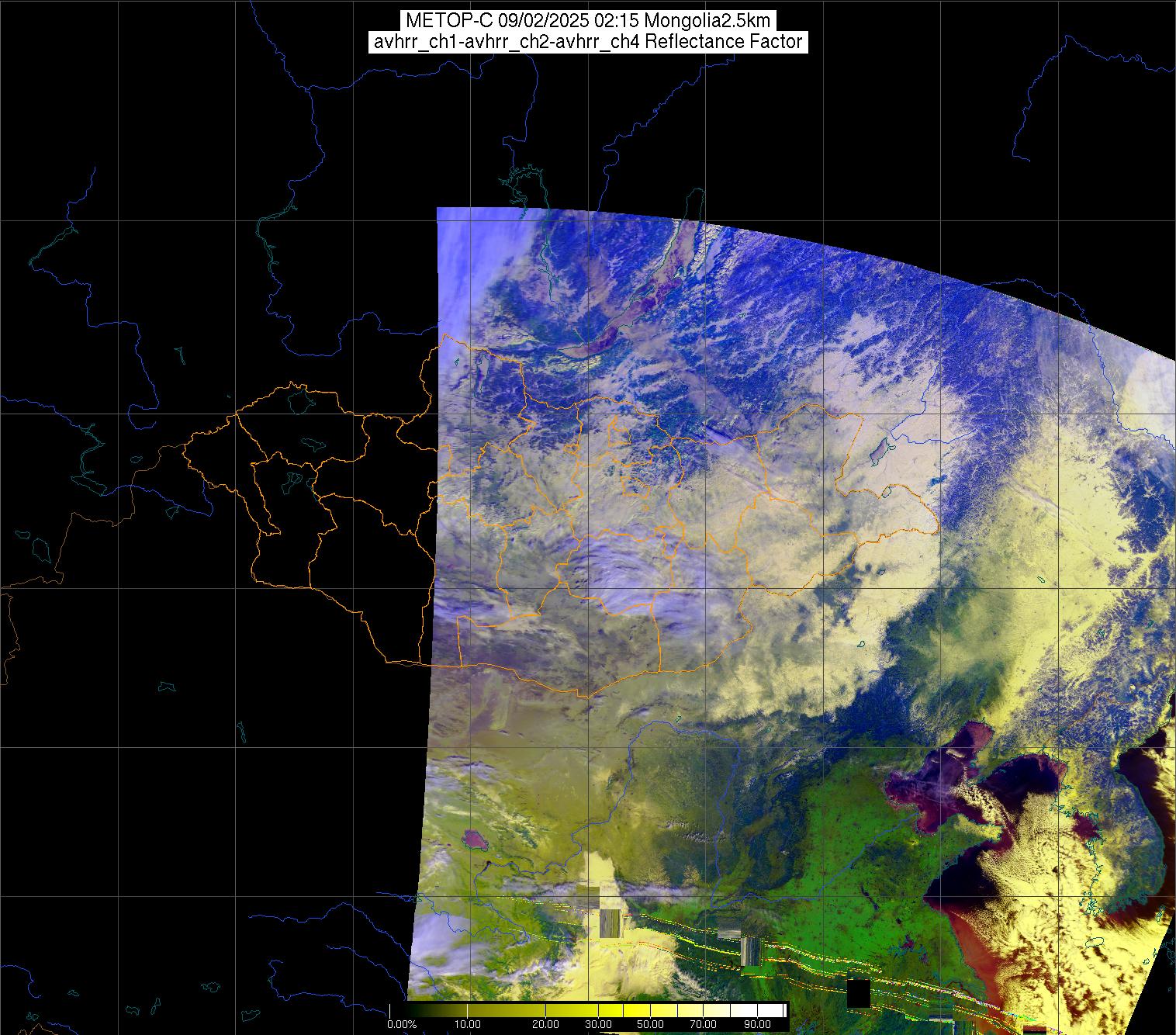Click the 10.00 colorbar label
The width and height of the screenshot is (1176, 1035).
click(x=467, y=1025)
